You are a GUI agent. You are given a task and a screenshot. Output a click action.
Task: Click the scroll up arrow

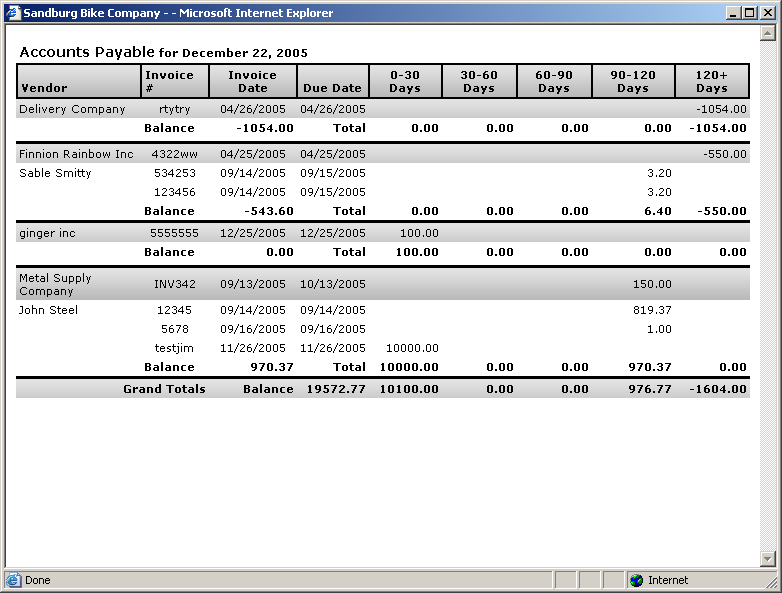pyautogui.click(x=767, y=33)
